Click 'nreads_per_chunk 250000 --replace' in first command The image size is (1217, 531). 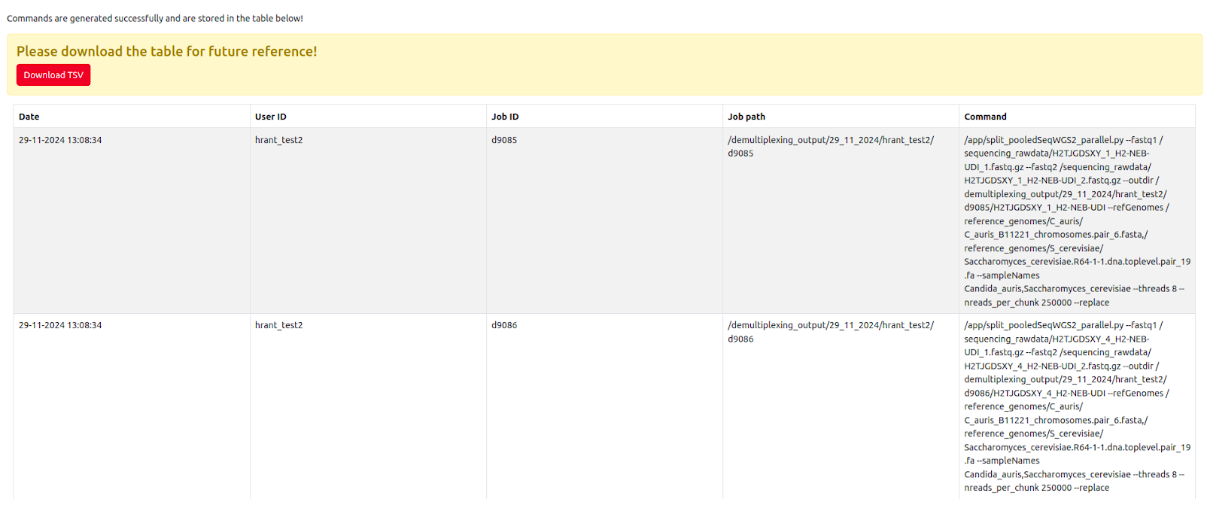click(x=1036, y=302)
